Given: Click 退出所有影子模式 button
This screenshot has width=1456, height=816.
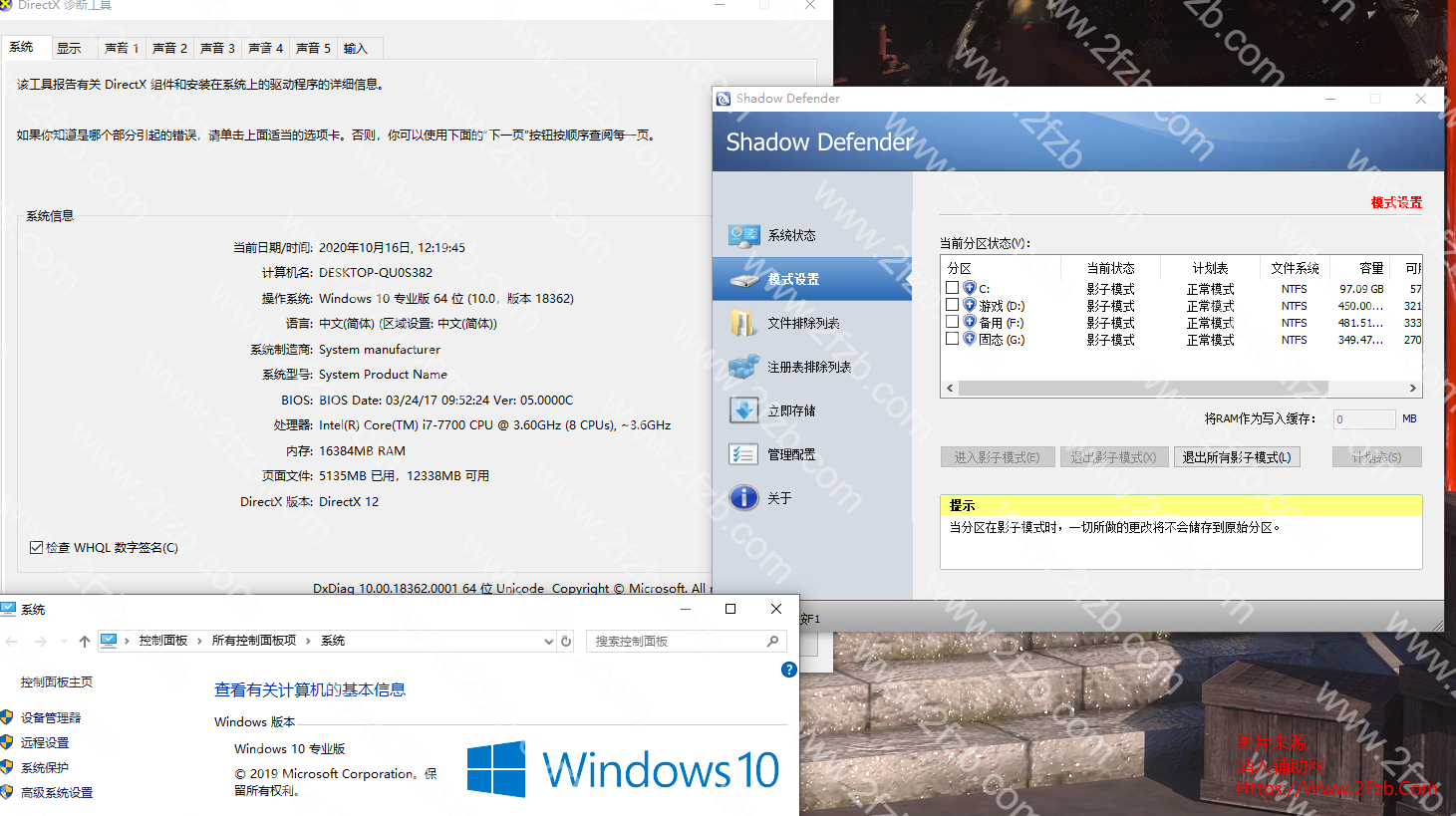Looking at the screenshot, I should [1237, 457].
